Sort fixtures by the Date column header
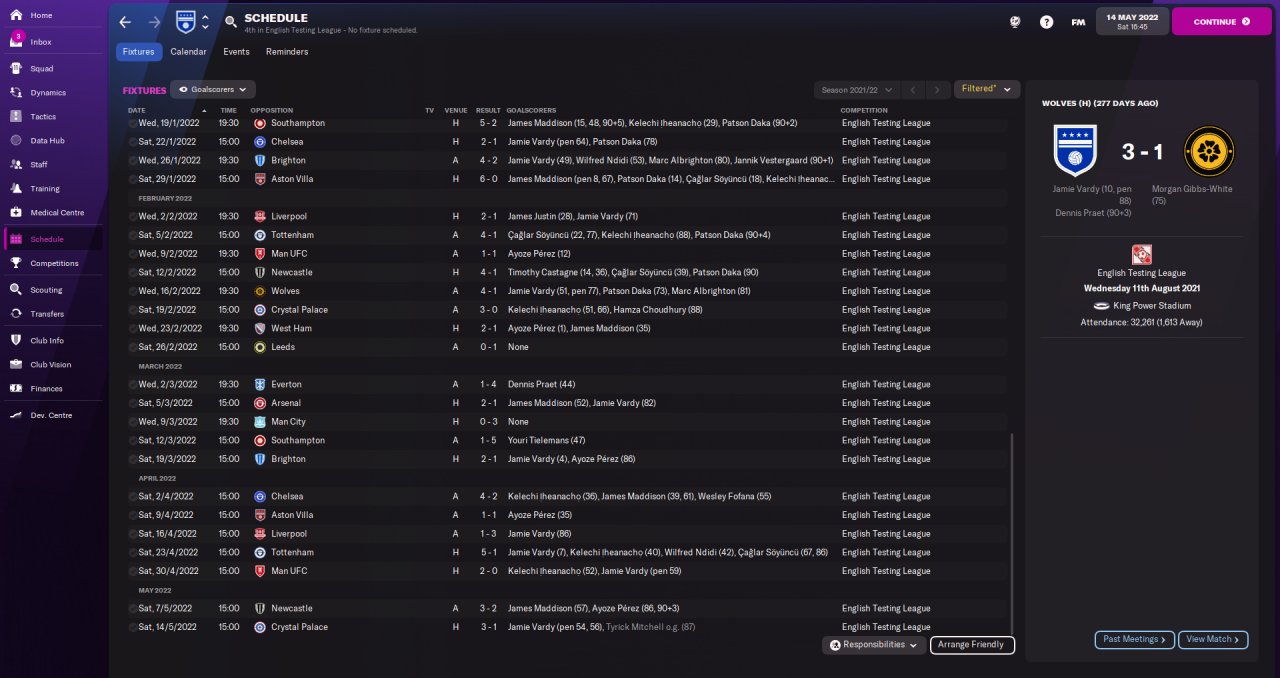The image size is (1280, 678). tap(137, 110)
